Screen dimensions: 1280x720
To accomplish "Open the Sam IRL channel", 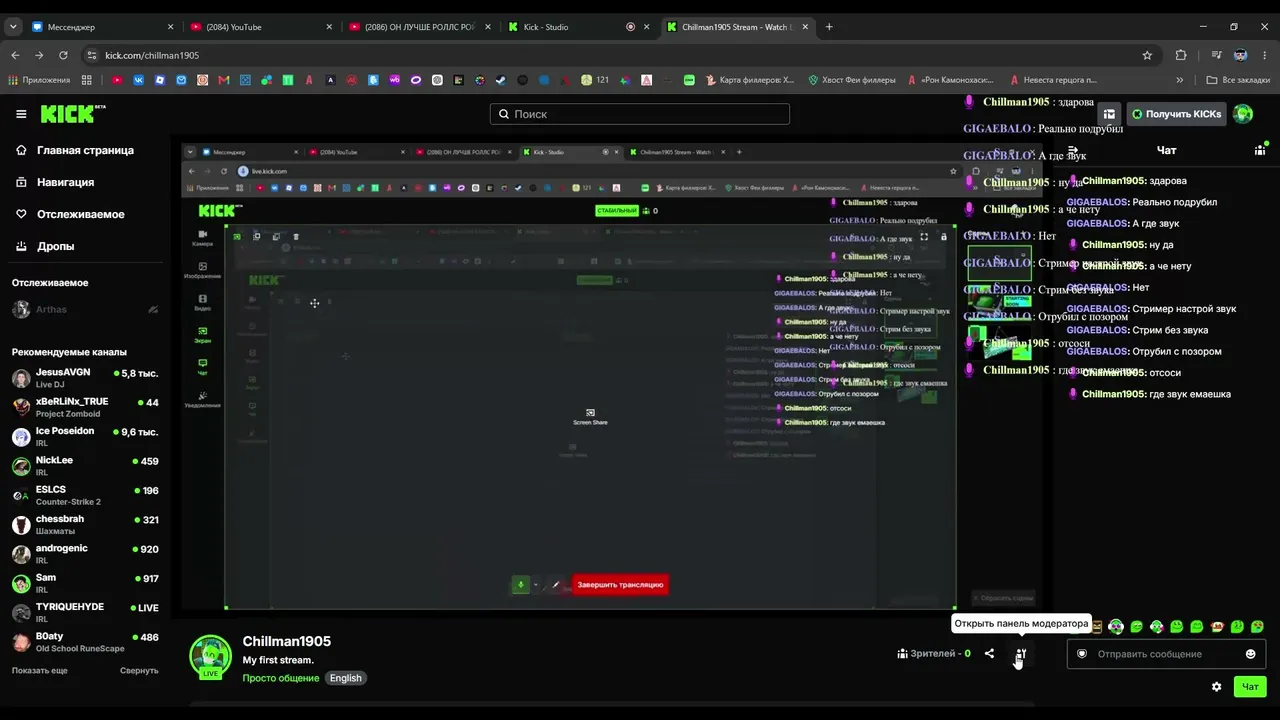I will (85, 583).
